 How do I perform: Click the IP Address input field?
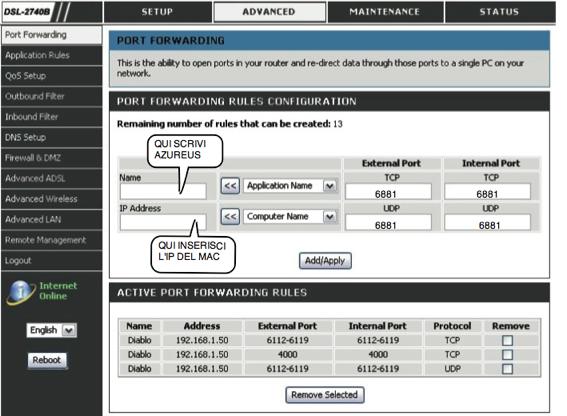click(163, 222)
